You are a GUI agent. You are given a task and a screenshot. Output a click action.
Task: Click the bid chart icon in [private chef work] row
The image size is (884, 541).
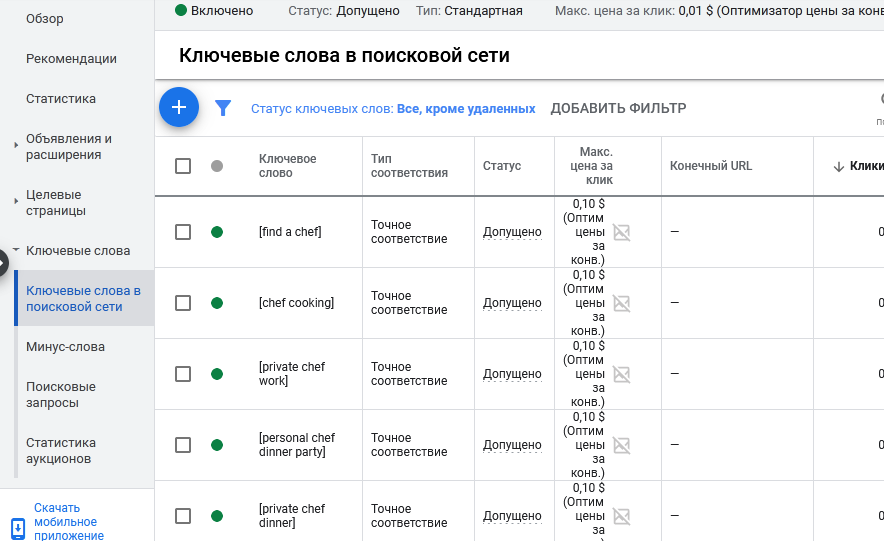click(621, 374)
